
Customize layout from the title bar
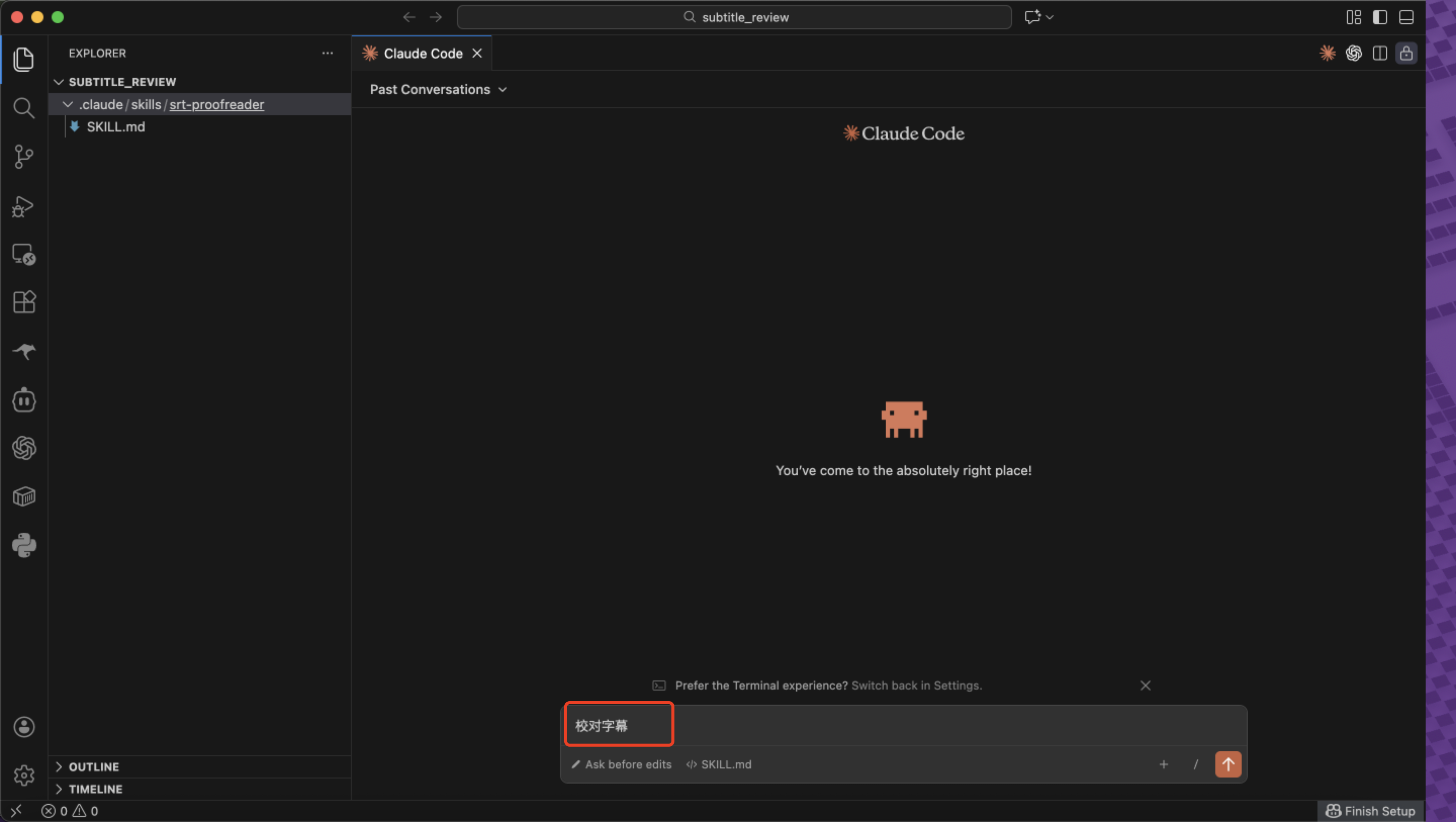[1354, 18]
